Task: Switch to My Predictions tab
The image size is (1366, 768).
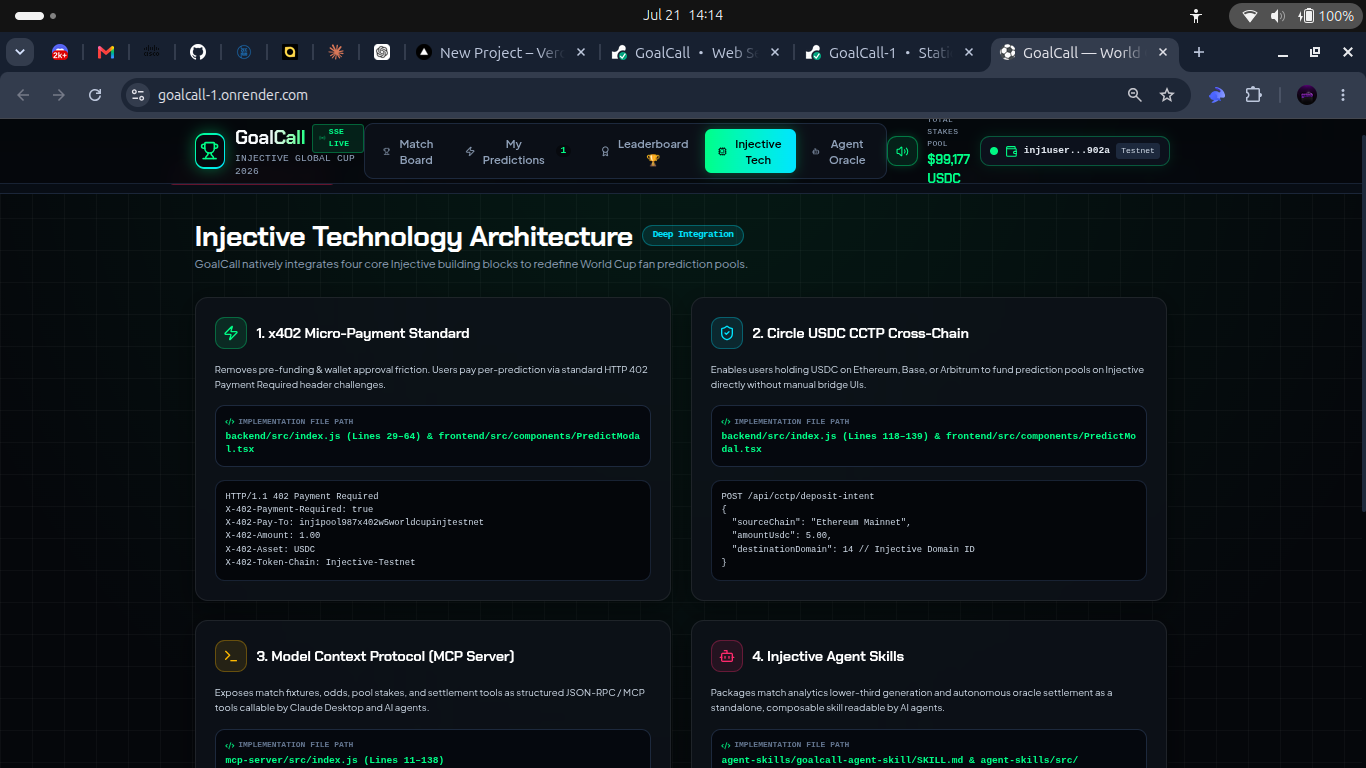Action: [x=513, y=152]
